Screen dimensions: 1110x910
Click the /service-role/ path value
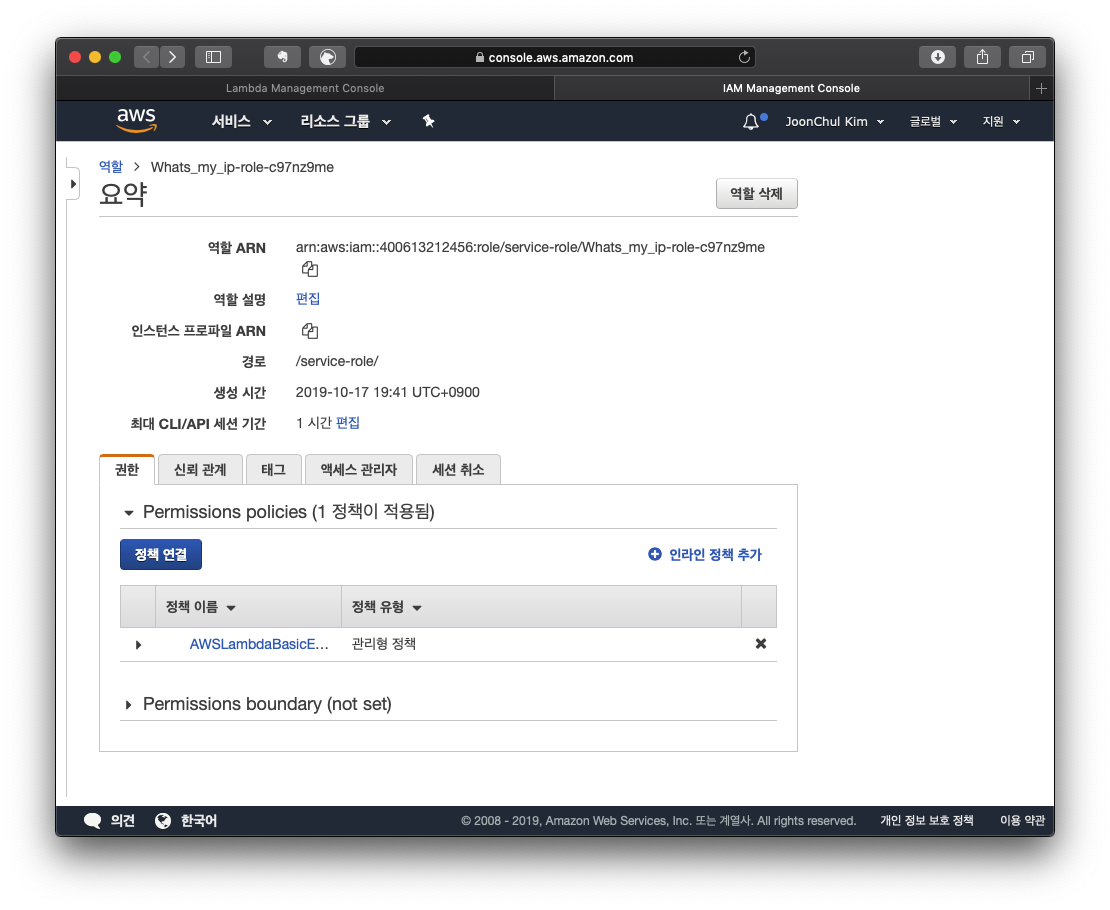[337, 361]
